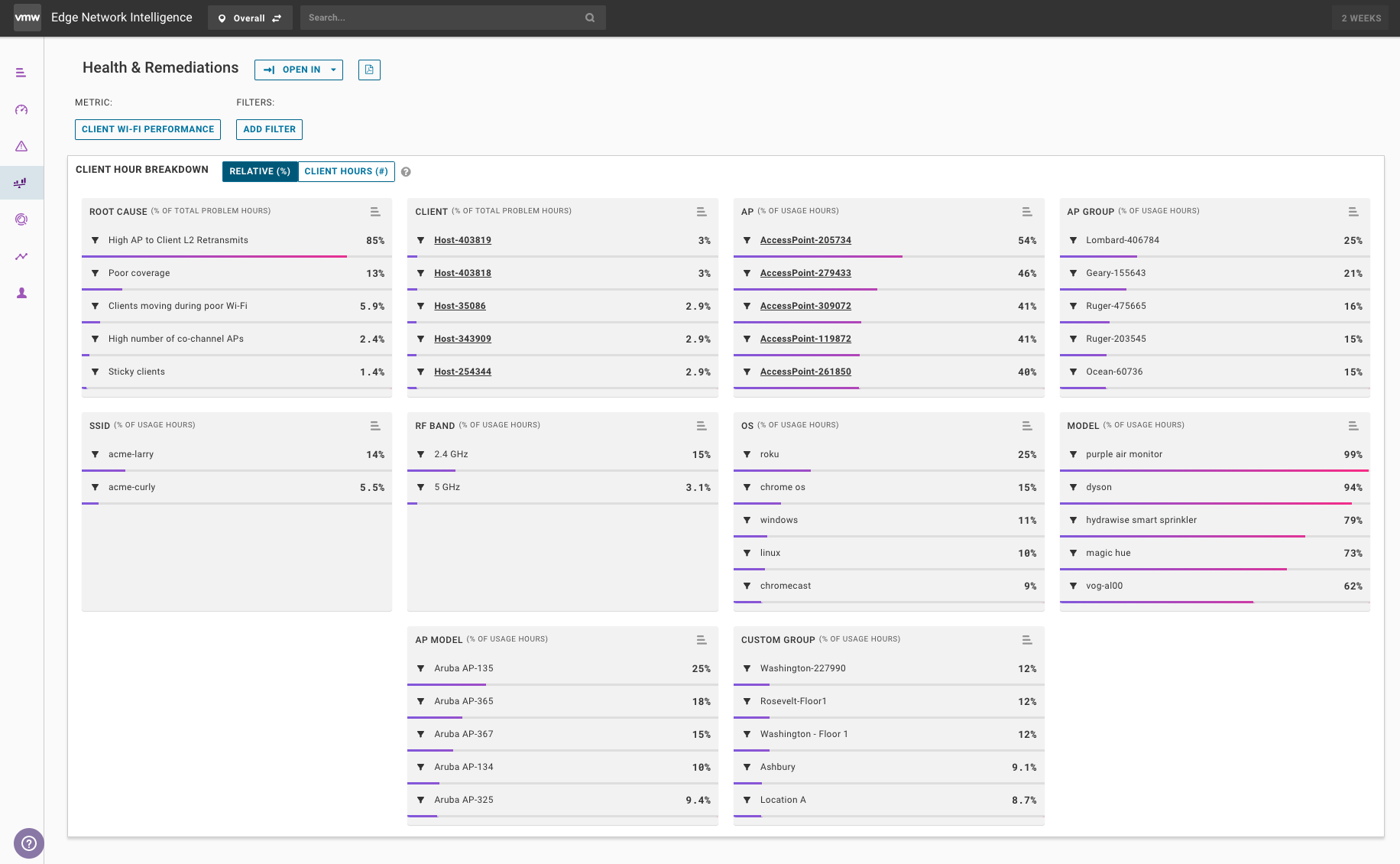Click the Aruba AP-325 model label
Image resolution: width=1400 pixels, height=864 pixels.
[x=464, y=800]
